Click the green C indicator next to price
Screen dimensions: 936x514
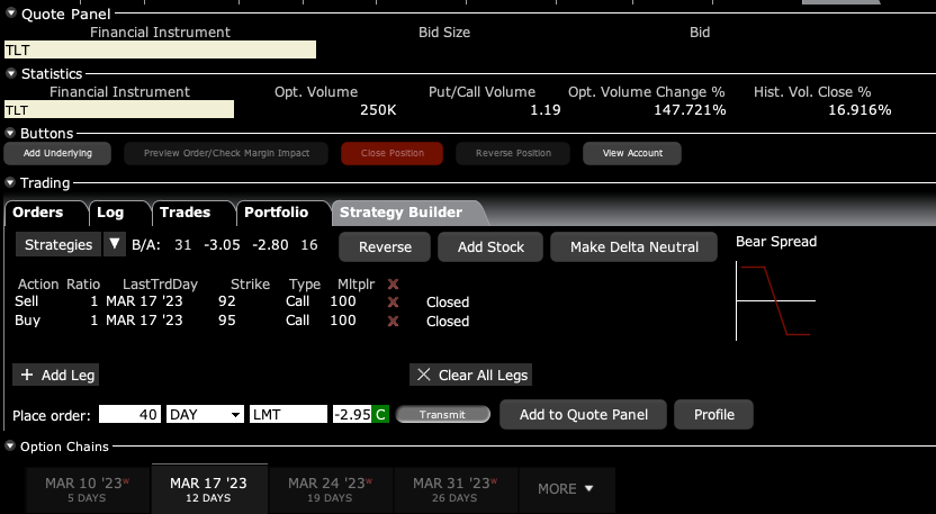[380, 414]
